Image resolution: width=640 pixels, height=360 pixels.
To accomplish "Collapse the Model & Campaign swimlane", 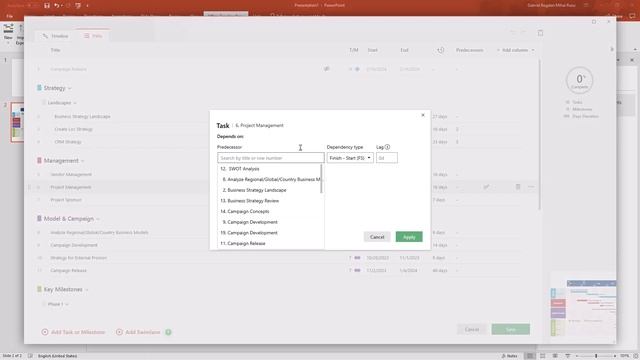I will point(98,219).
